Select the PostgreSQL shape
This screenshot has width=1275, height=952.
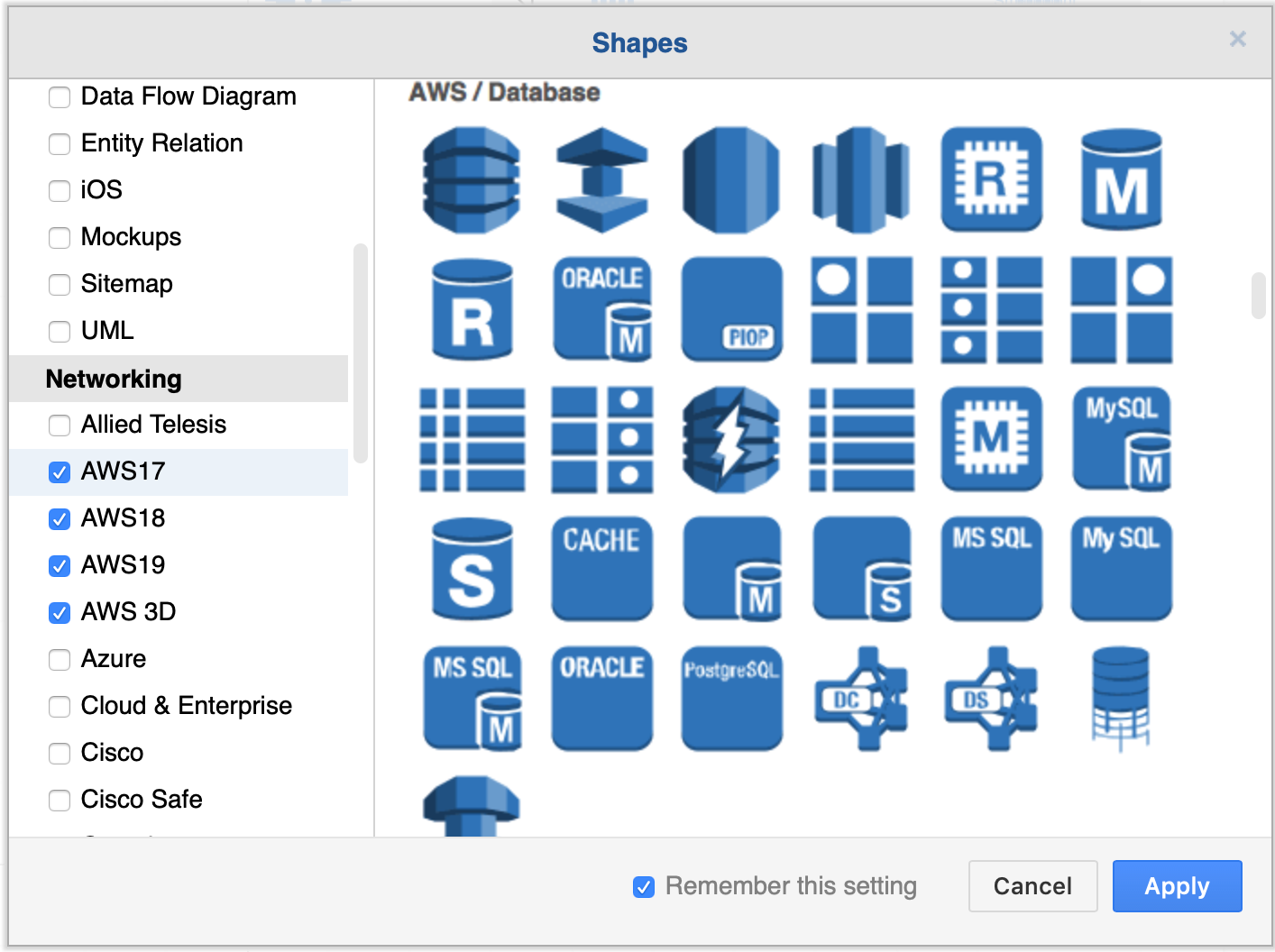click(x=731, y=699)
